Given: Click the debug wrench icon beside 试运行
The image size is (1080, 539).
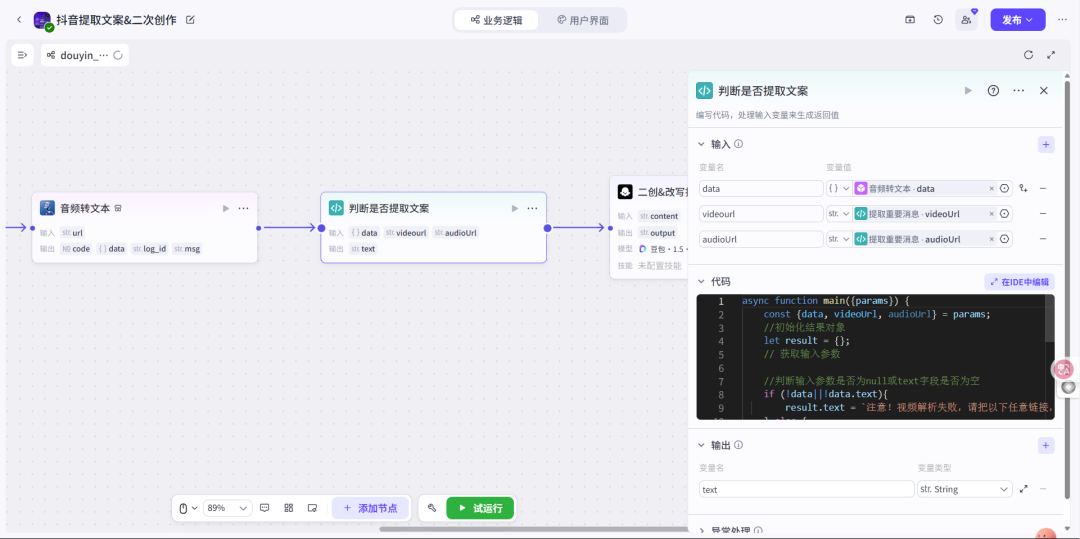Looking at the screenshot, I should coord(432,508).
